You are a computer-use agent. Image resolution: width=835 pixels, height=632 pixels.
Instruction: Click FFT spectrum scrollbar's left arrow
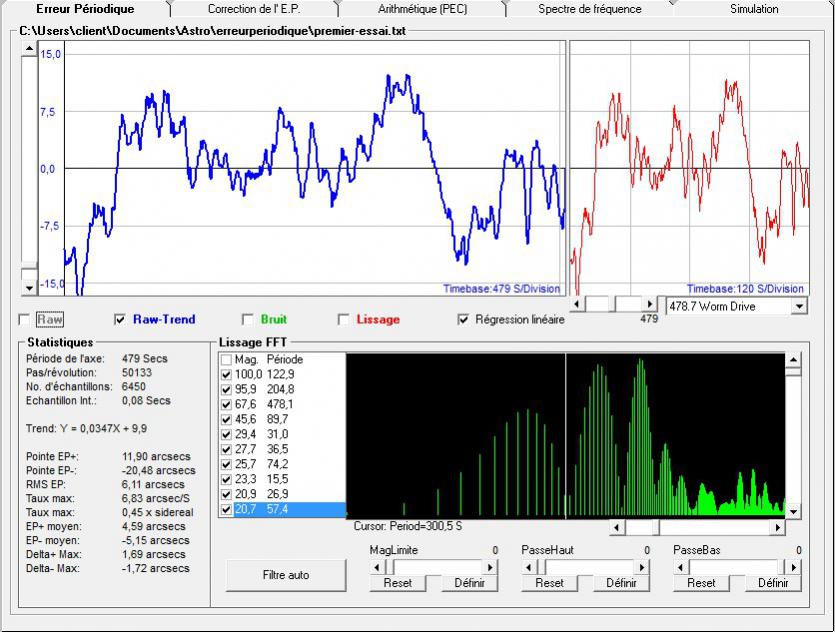click(617, 526)
